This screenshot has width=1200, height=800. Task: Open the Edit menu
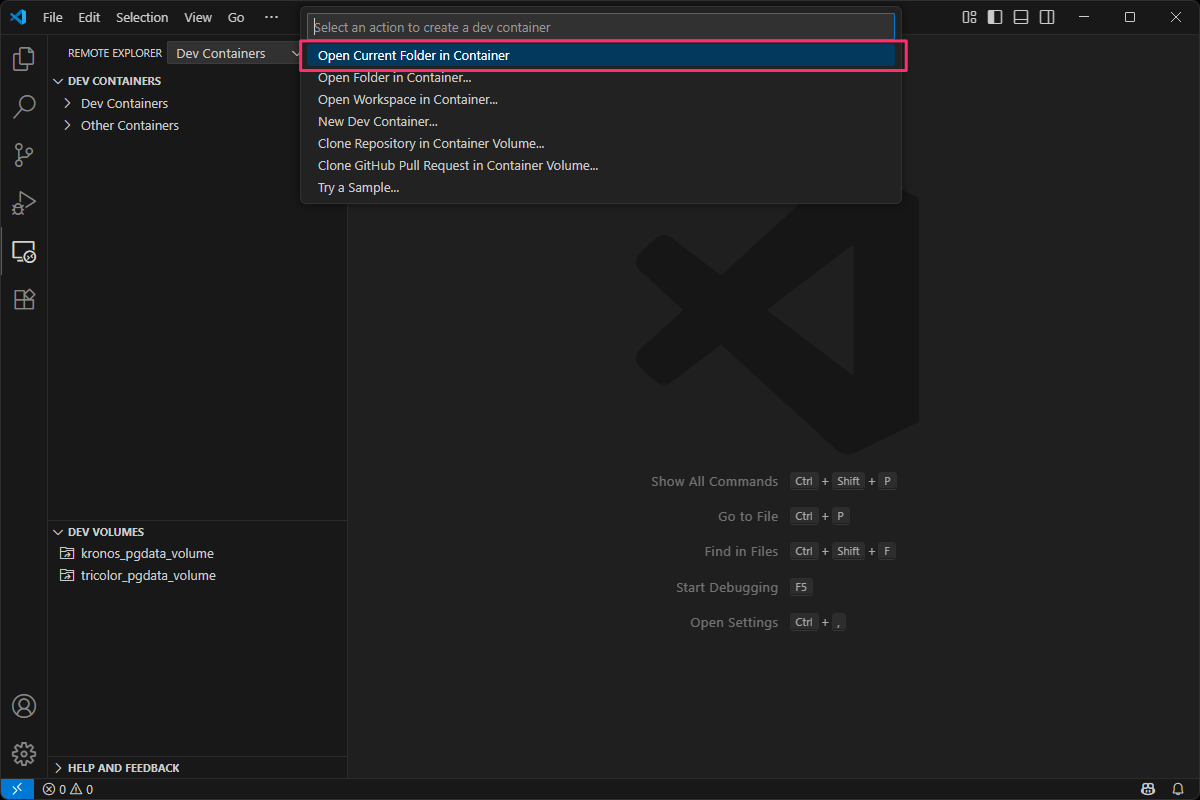pyautogui.click(x=89, y=17)
